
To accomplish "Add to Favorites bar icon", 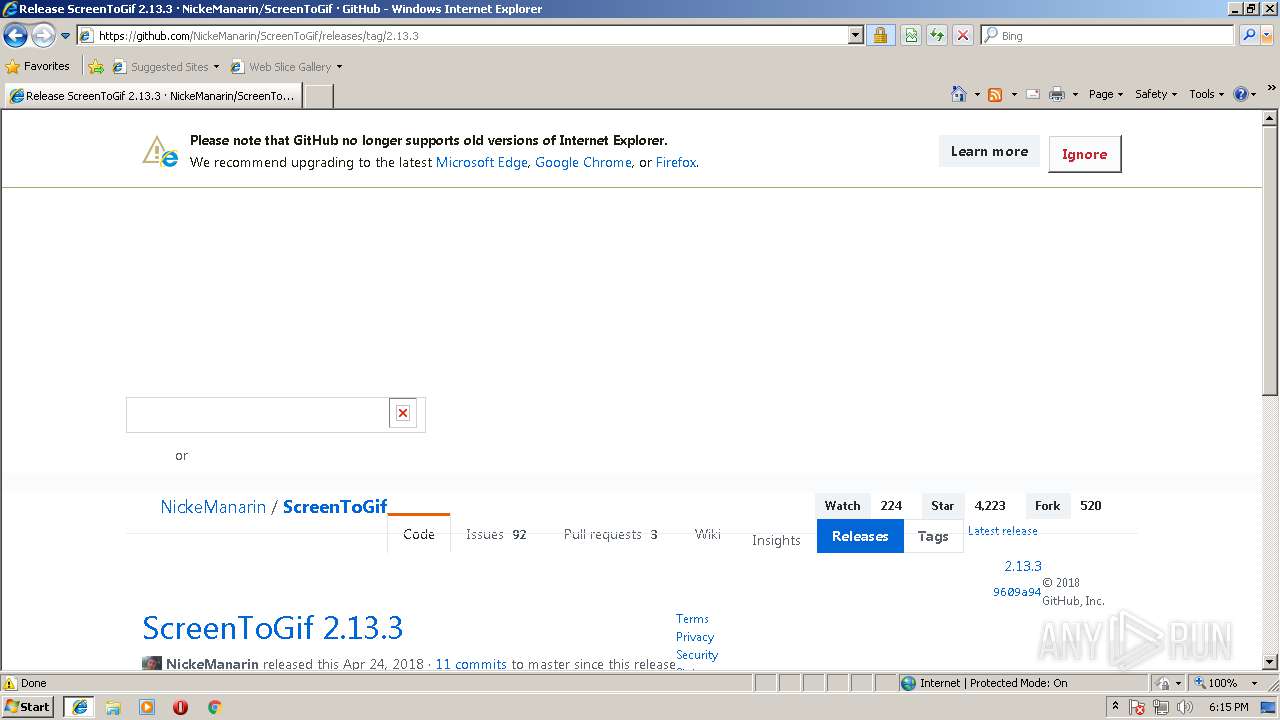I will (96, 67).
